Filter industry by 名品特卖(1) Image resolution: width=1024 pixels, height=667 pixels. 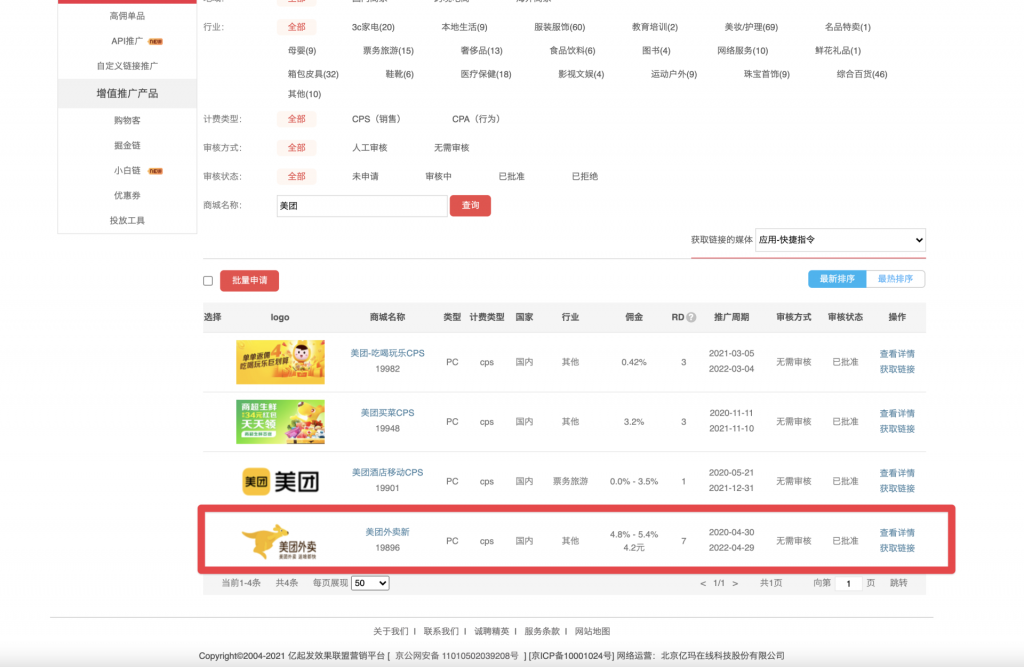(848, 27)
